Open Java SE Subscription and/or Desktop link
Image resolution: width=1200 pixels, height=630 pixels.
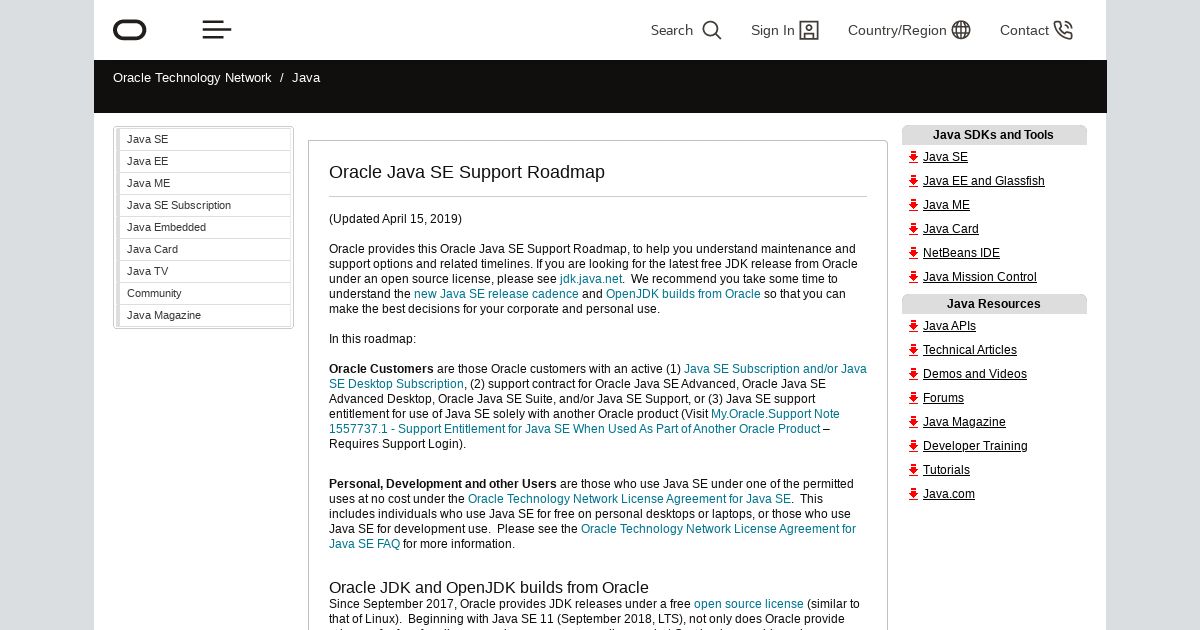tap(598, 376)
